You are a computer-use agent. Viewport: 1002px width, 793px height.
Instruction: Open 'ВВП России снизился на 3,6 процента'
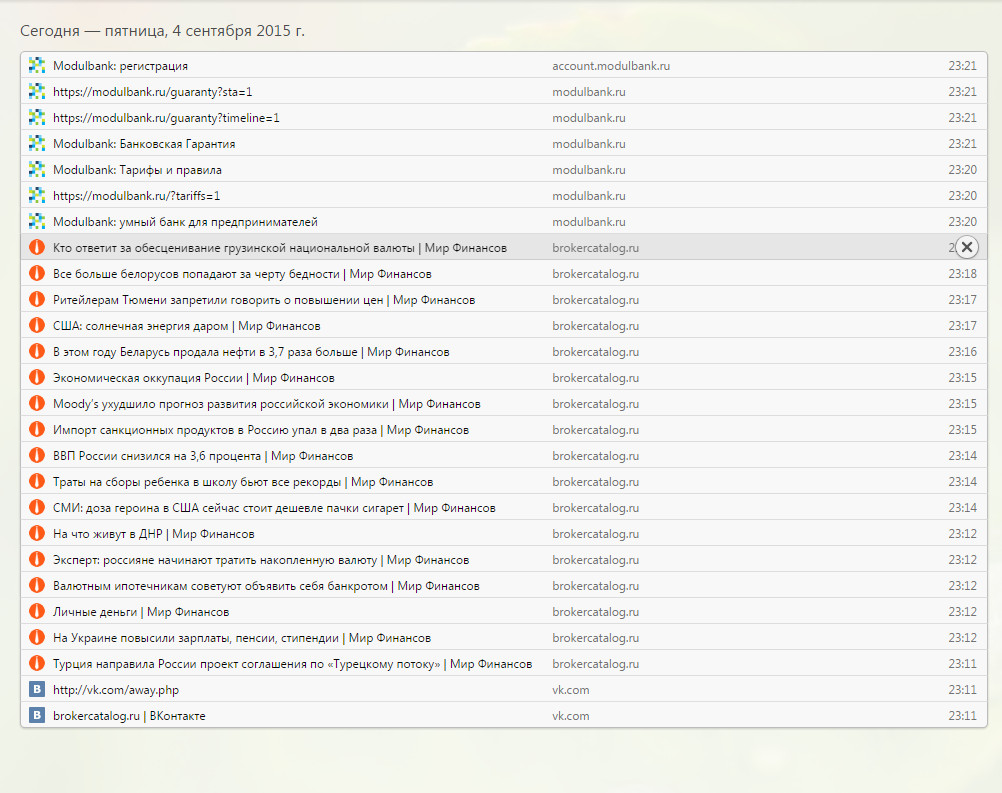pyautogui.click(x=202, y=456)
